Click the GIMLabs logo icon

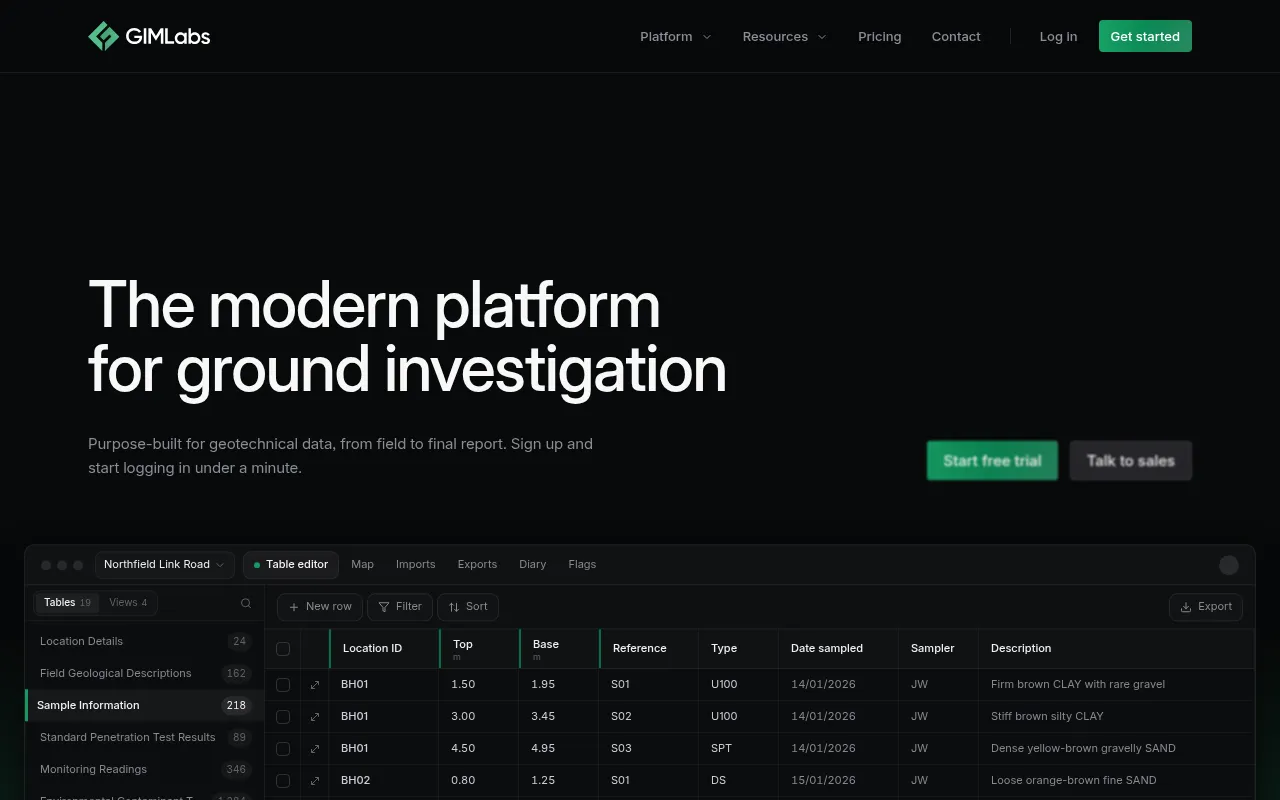pos(103,36)
